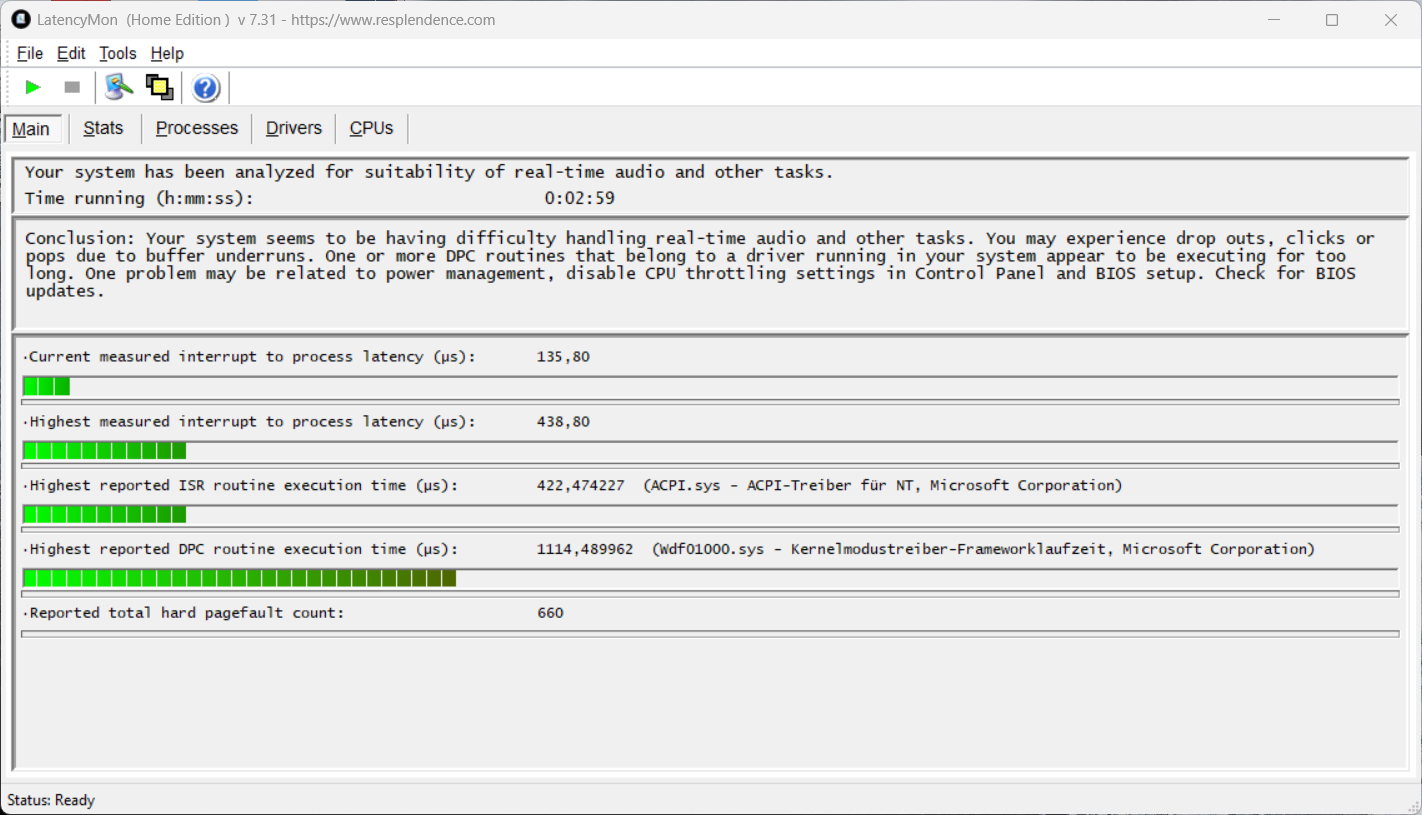
Task: Click the highest DPC routine execution time bar
Action: [239, 578]
